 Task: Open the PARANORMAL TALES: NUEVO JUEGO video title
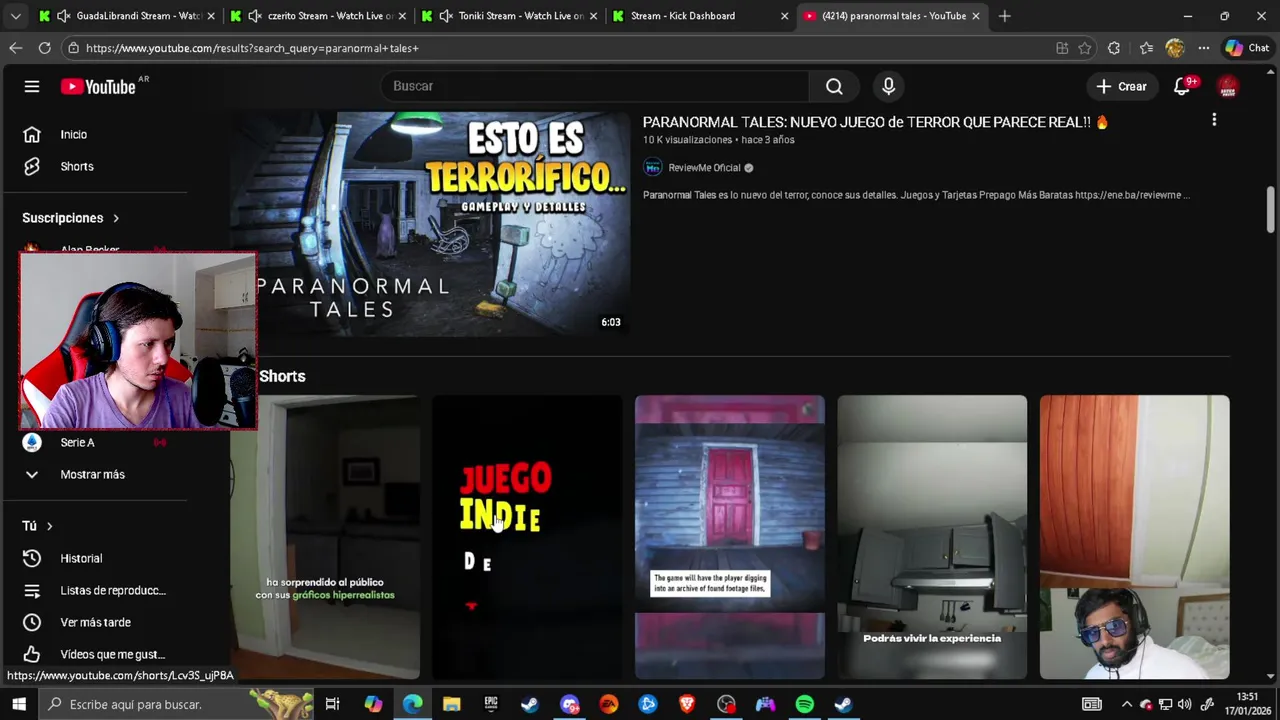876,122
